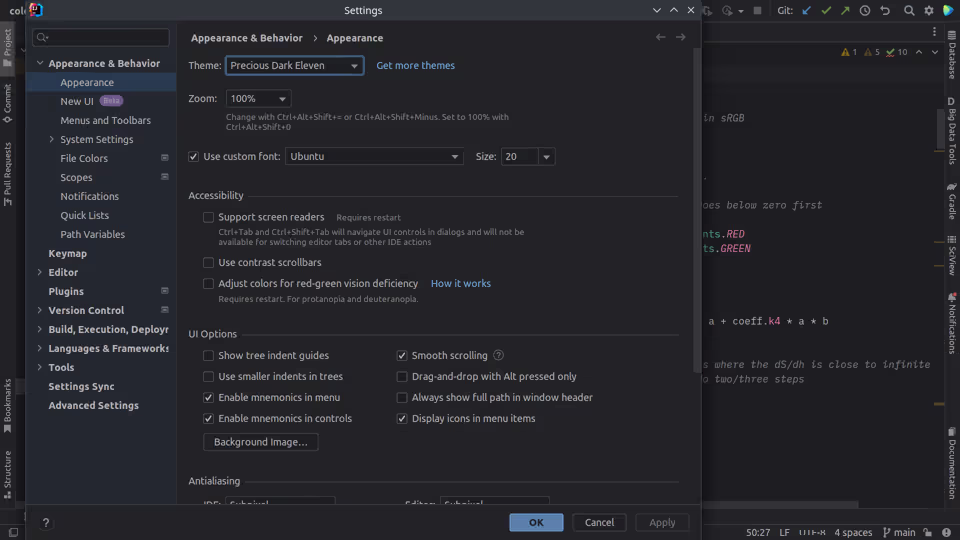Open the Database tool window
Image resolution: width=960 pixels, height=540 pixels.
[952, 54]
